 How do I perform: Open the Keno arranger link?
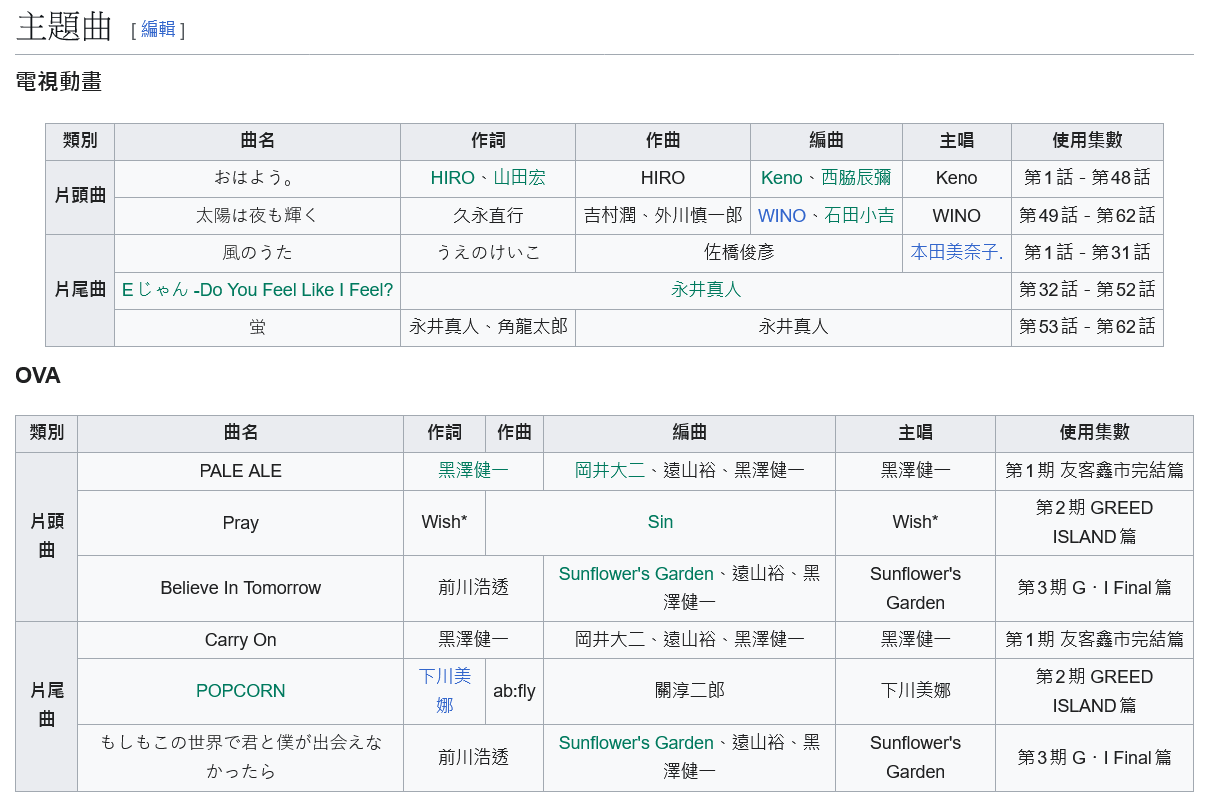pyautogui.click(x=781, y=178)
